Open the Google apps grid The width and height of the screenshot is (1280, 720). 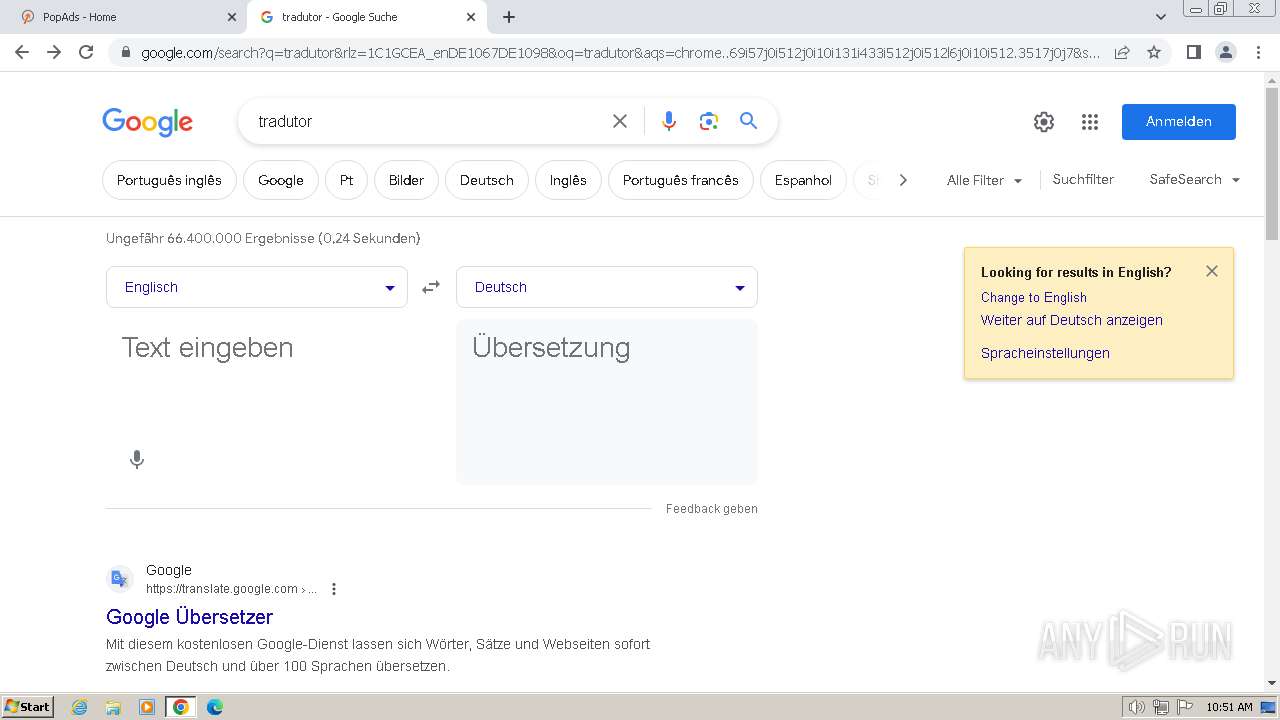click(1090, 122)
